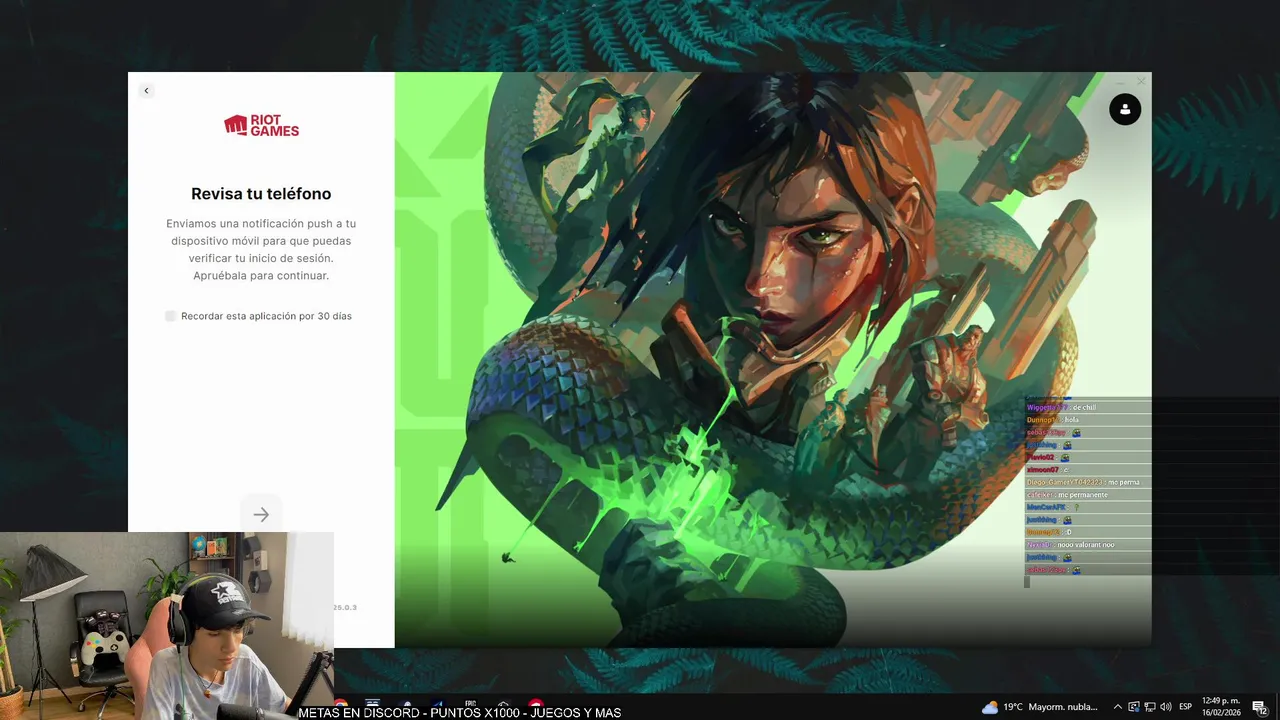
Task: Show hidden system tray icons
Action: tap(1118, 707)
